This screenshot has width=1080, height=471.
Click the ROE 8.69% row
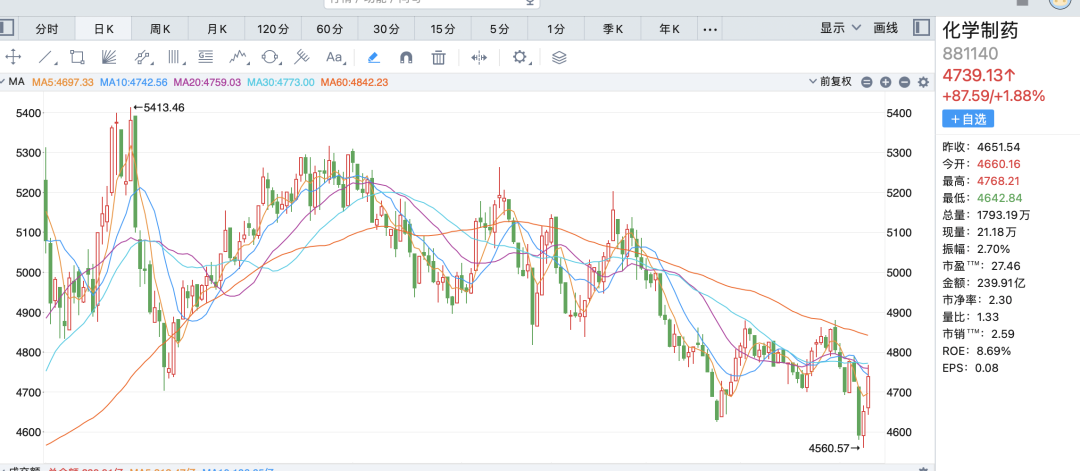pos(977,350)
